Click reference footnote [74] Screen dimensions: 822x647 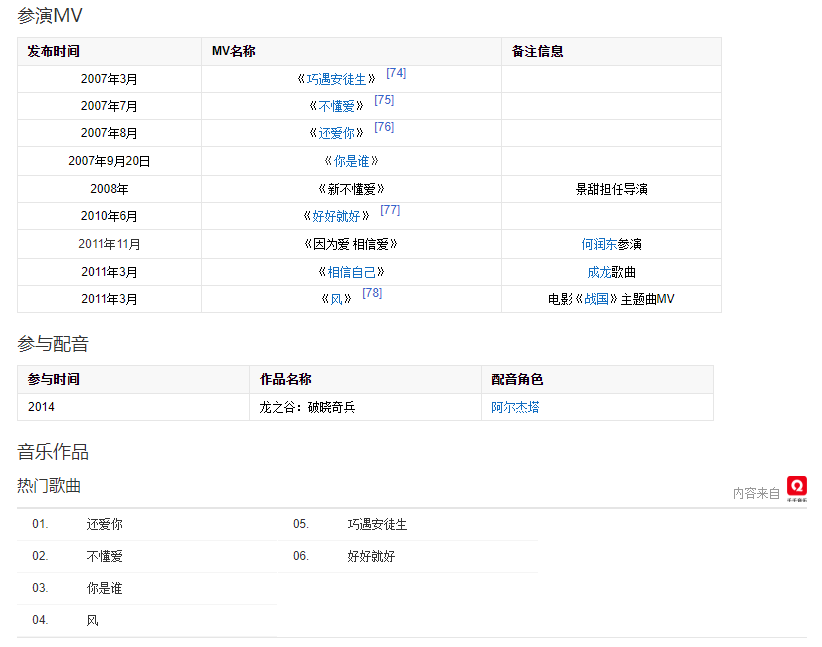pyautogui.click(x=396, y=73)
